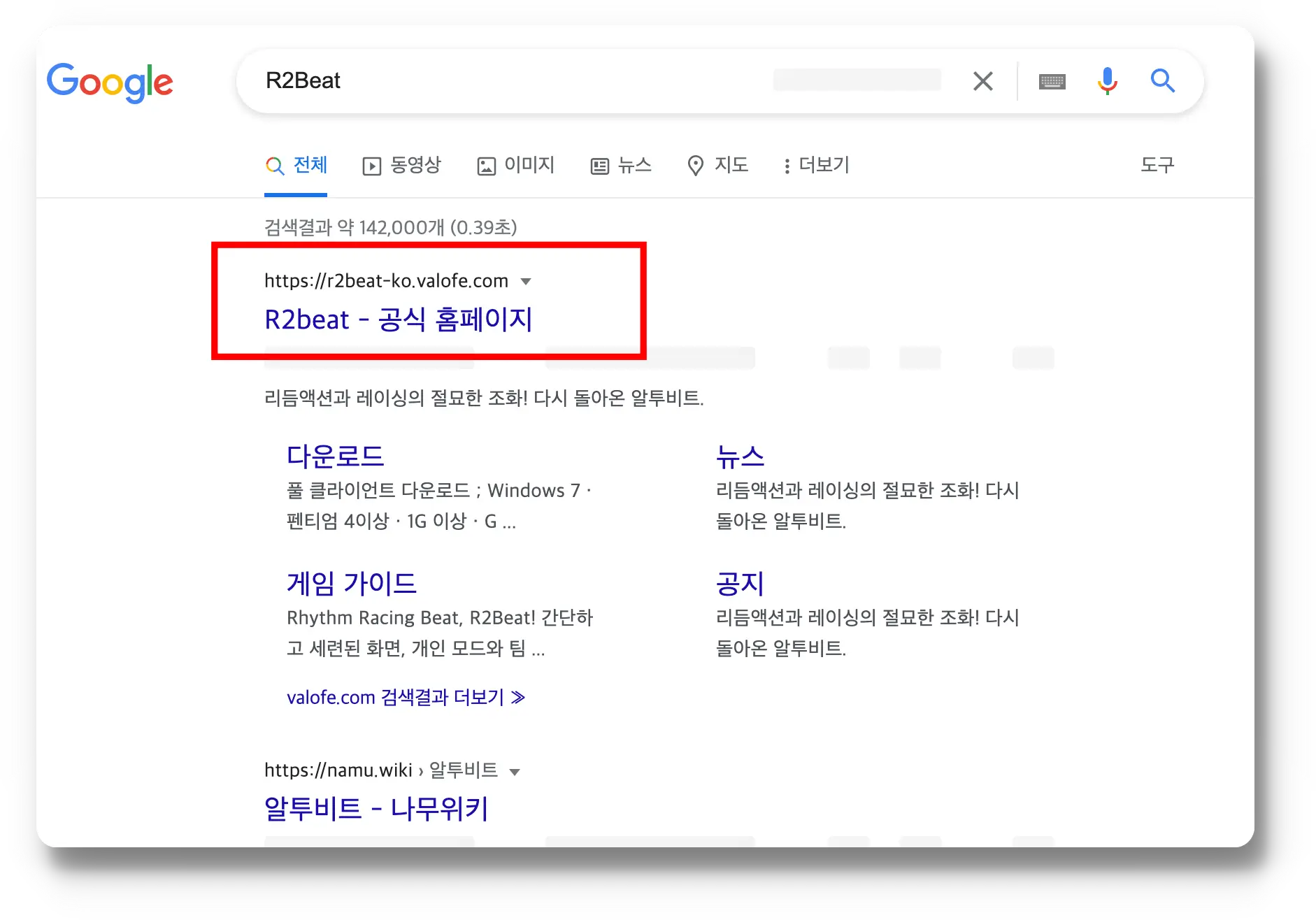
Task: Click the blue magnifier search button
Action: tap(1162, 81)
